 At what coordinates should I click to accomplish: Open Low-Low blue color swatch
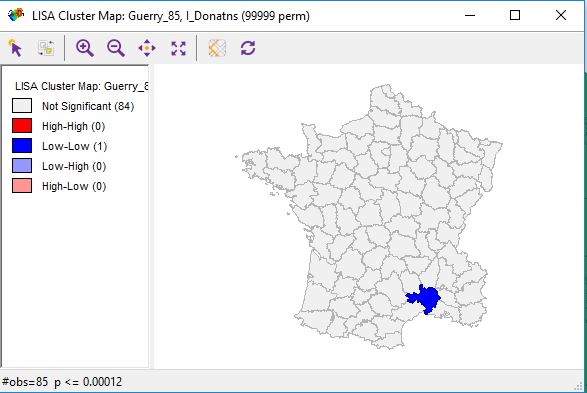click(x=22, y=146)
